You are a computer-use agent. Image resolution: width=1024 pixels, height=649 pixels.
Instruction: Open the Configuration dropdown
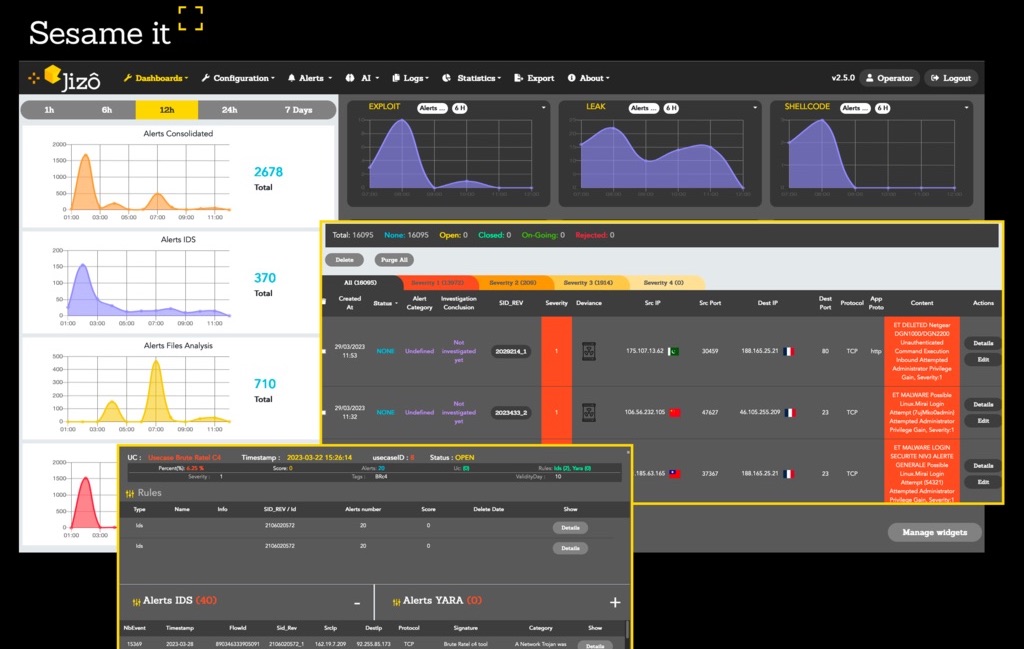click(243, 77)
